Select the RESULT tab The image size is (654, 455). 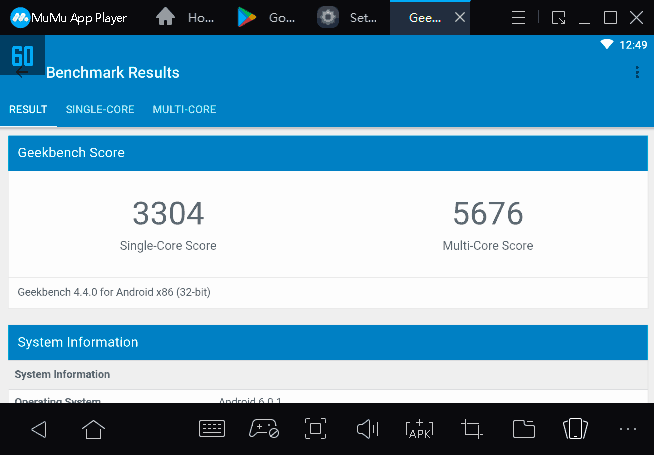pyautogui.click(x=28, y=109)
